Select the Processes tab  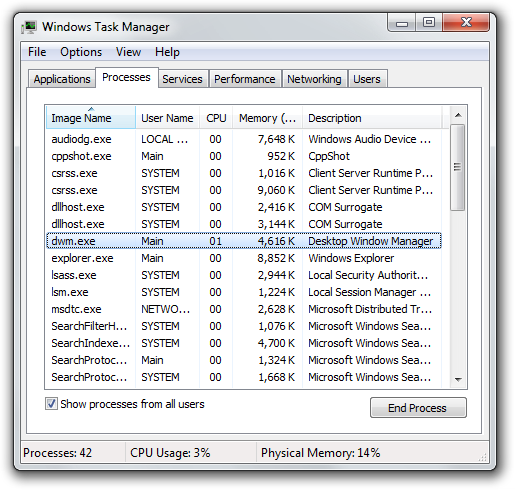[126, 77]
